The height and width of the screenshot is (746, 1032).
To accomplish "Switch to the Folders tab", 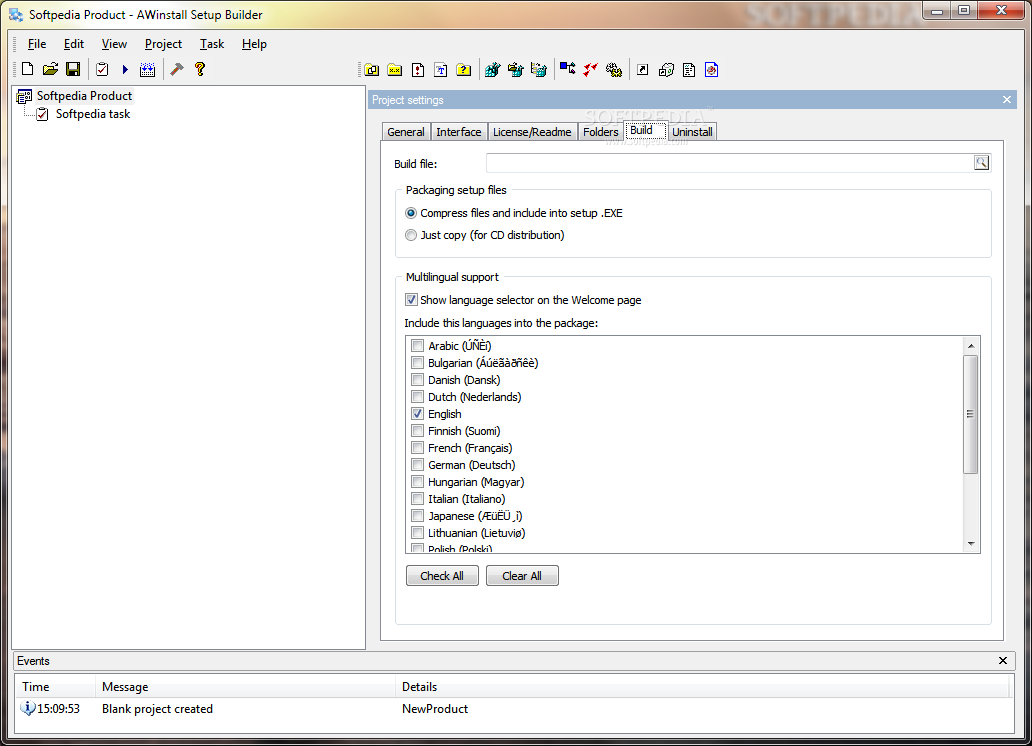I will coord(600,132).
